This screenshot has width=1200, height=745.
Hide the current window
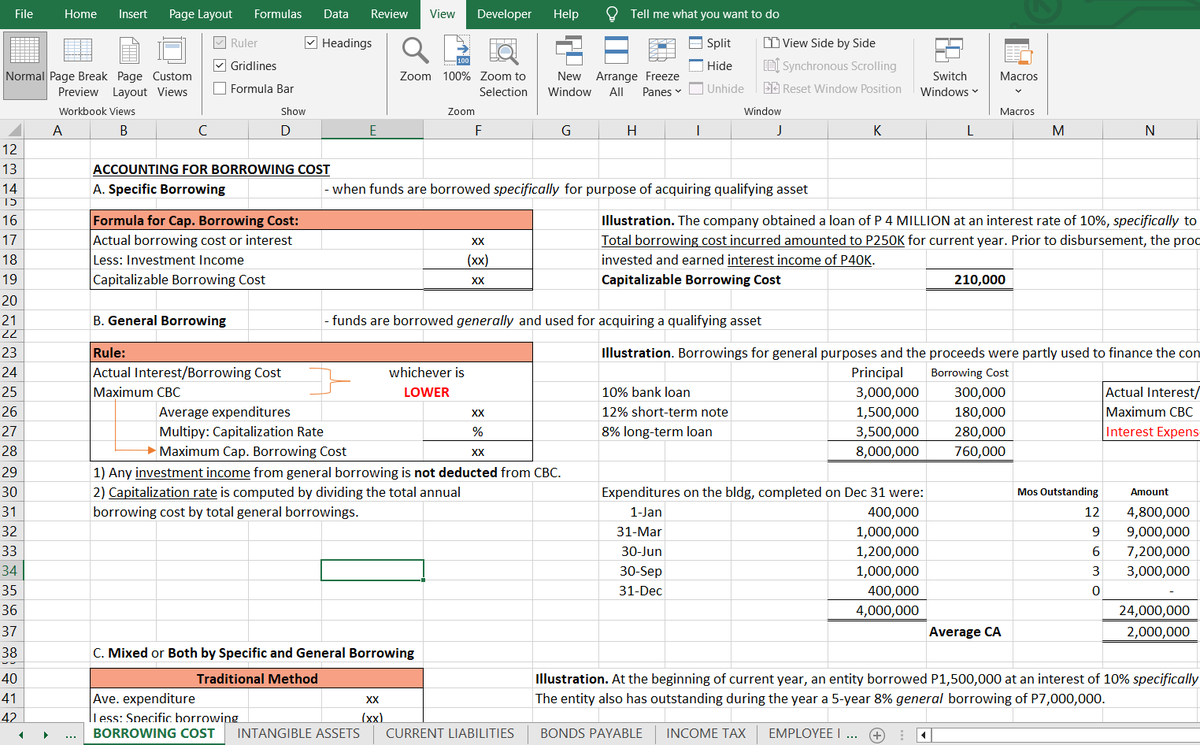710,66
